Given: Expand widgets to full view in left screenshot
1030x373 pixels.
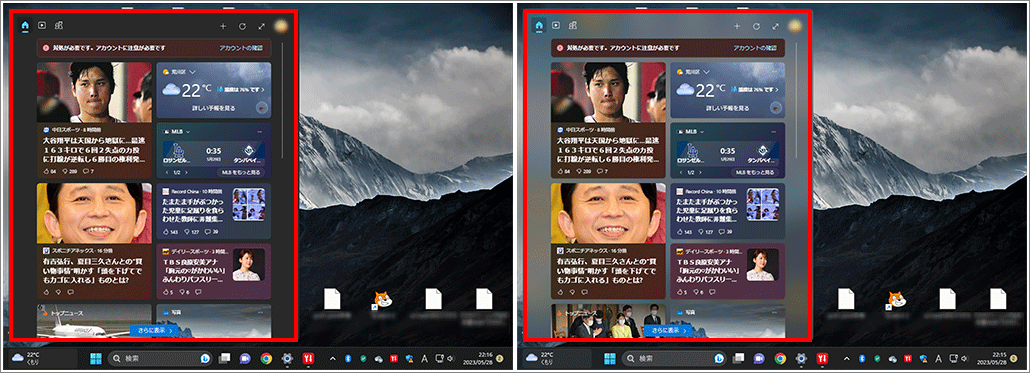Looking at the screenshot, I should [x=262, y=26].
